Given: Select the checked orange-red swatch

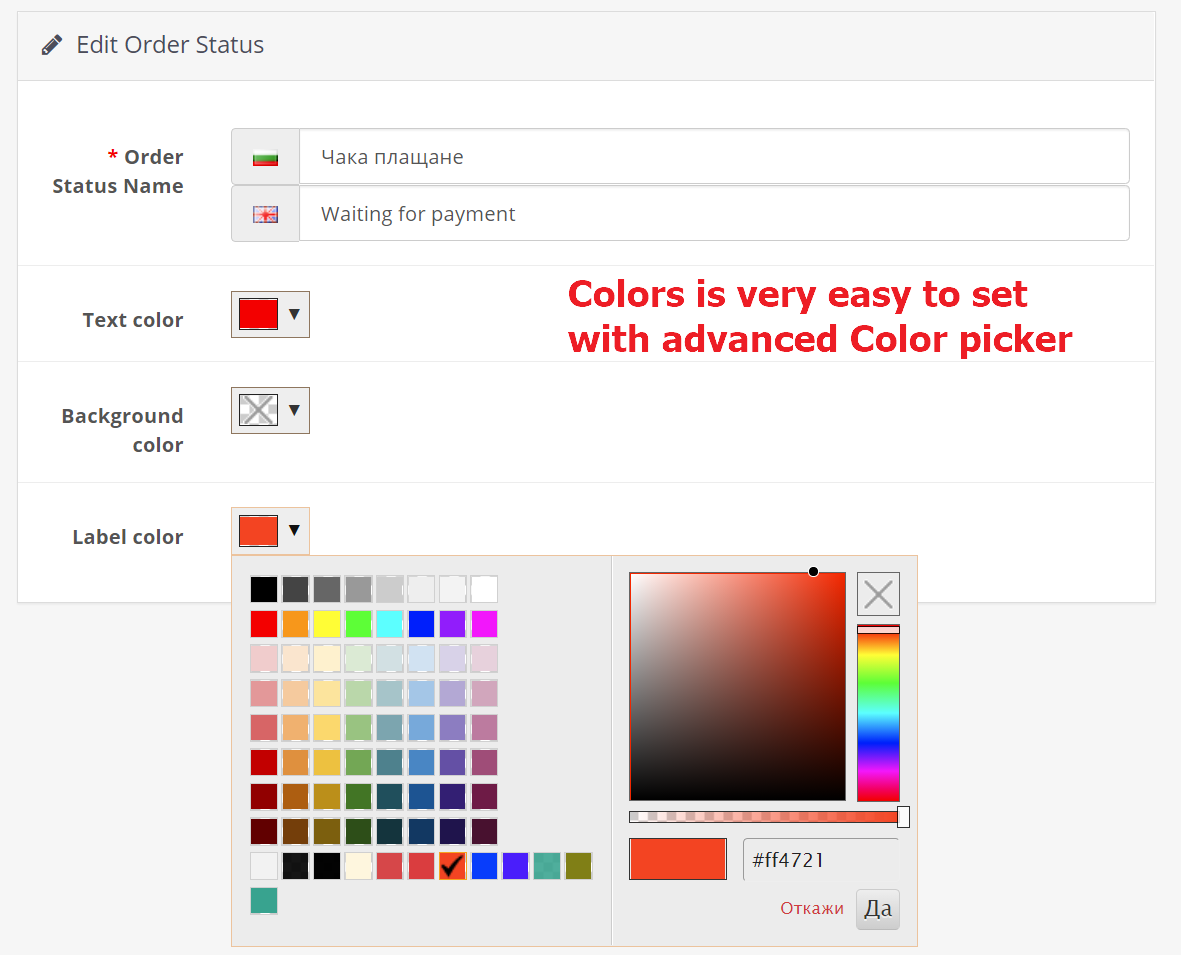Looking at the screenshot, I should [x=453, y=866].
